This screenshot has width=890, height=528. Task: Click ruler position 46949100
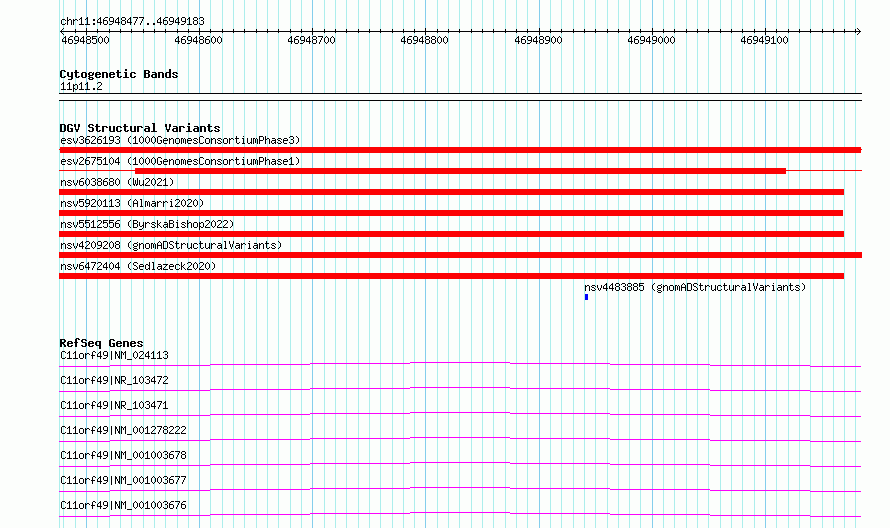764,40
